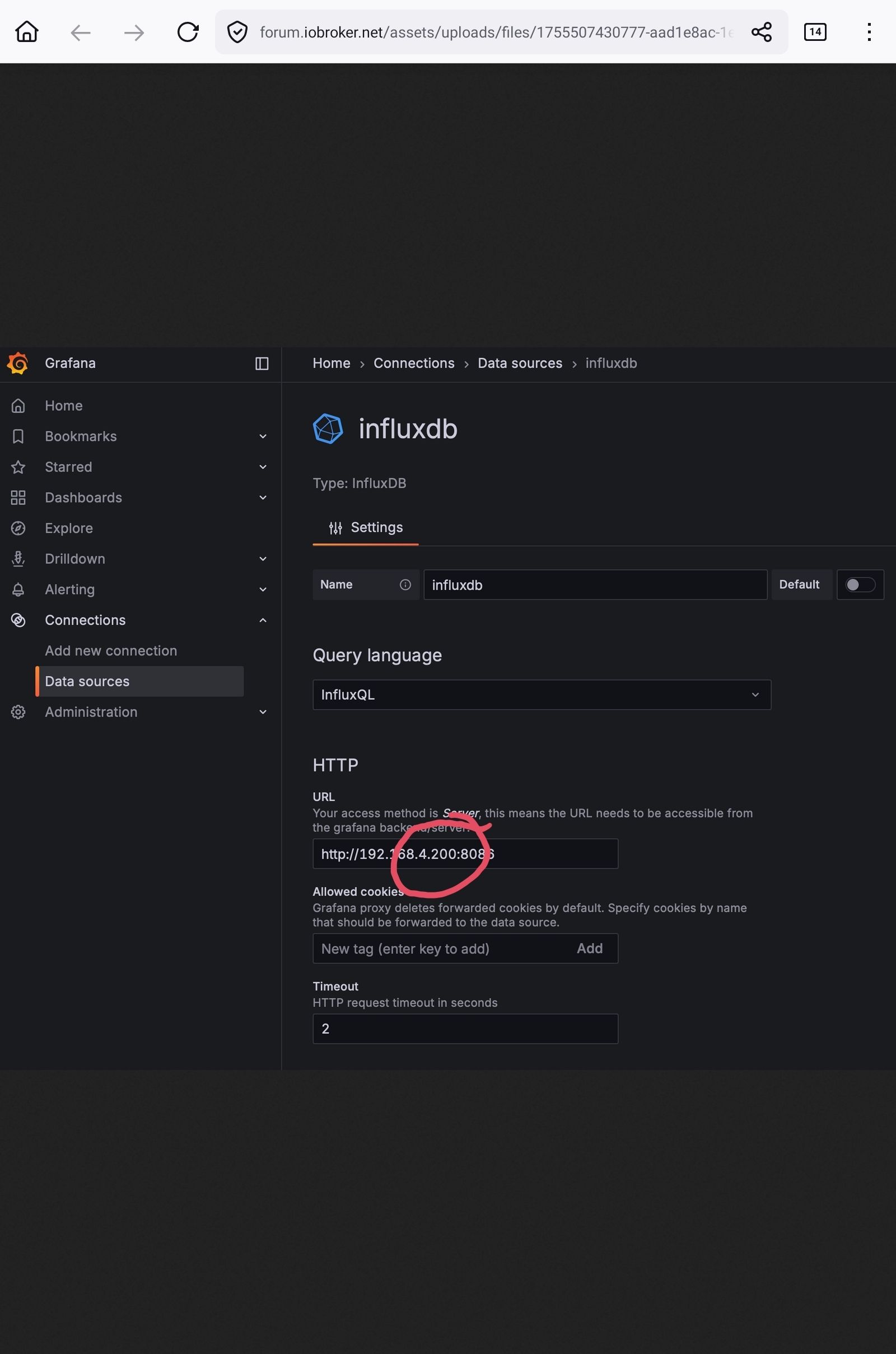Screen dimensions: 896x1354
Task: Click the Explore compass icon
Action: click(18, 528)
